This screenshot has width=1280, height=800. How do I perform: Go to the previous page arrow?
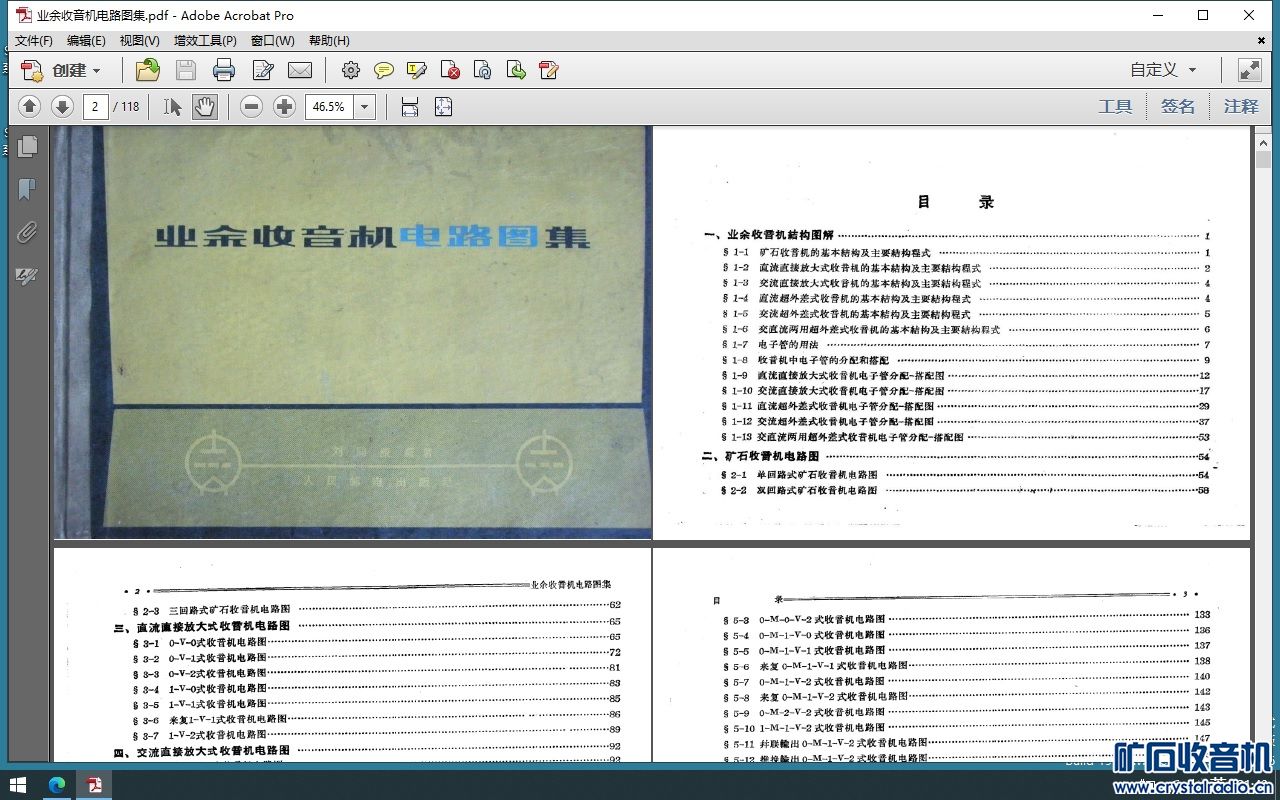click(30, 106)
